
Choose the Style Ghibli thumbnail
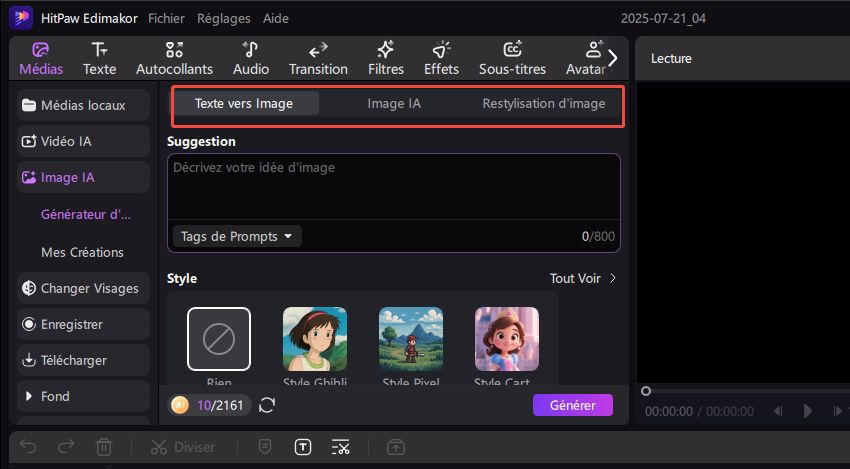point(315,339)
